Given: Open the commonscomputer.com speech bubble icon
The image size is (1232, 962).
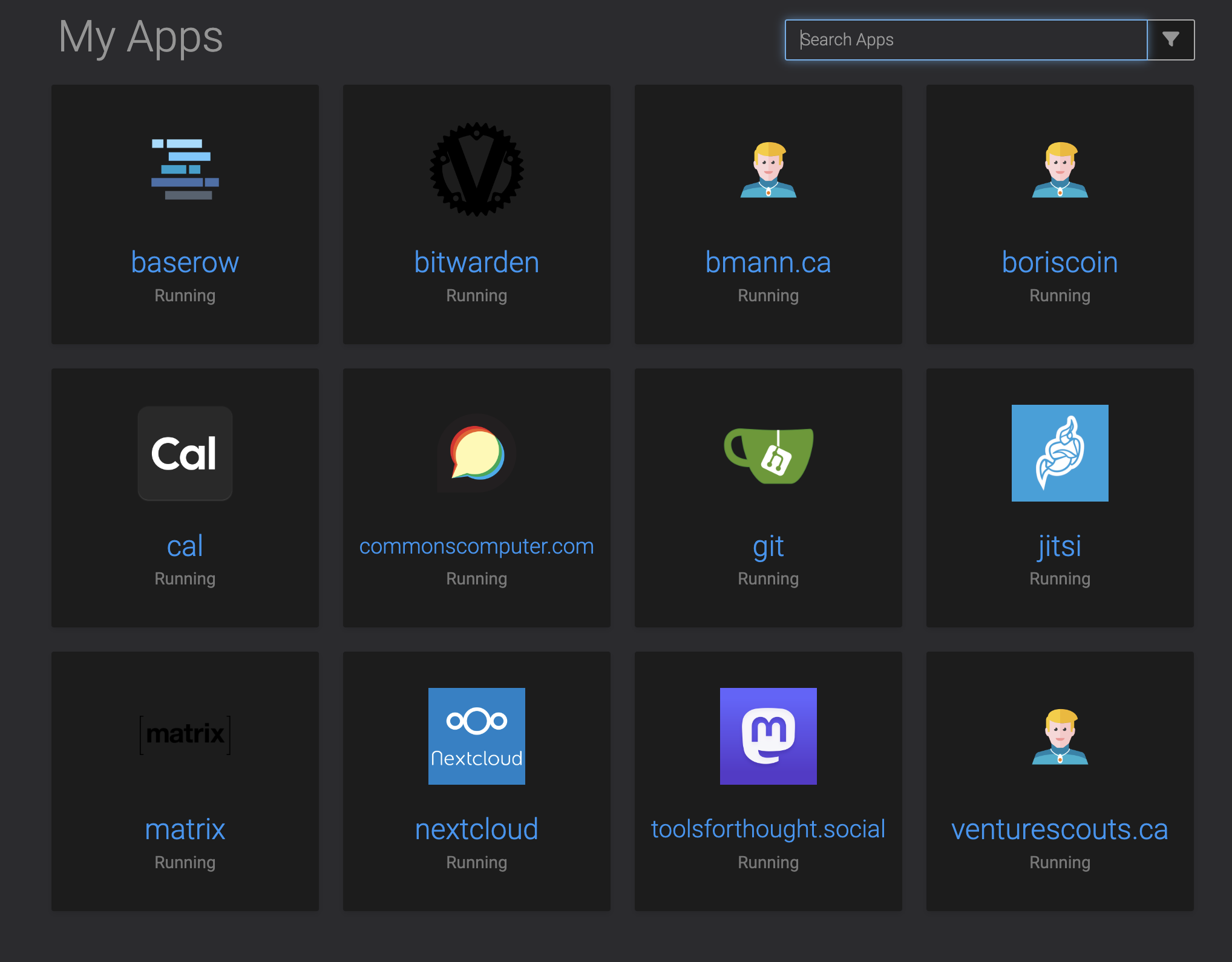Looking at the screenshot, I should (x=477, y=453).
